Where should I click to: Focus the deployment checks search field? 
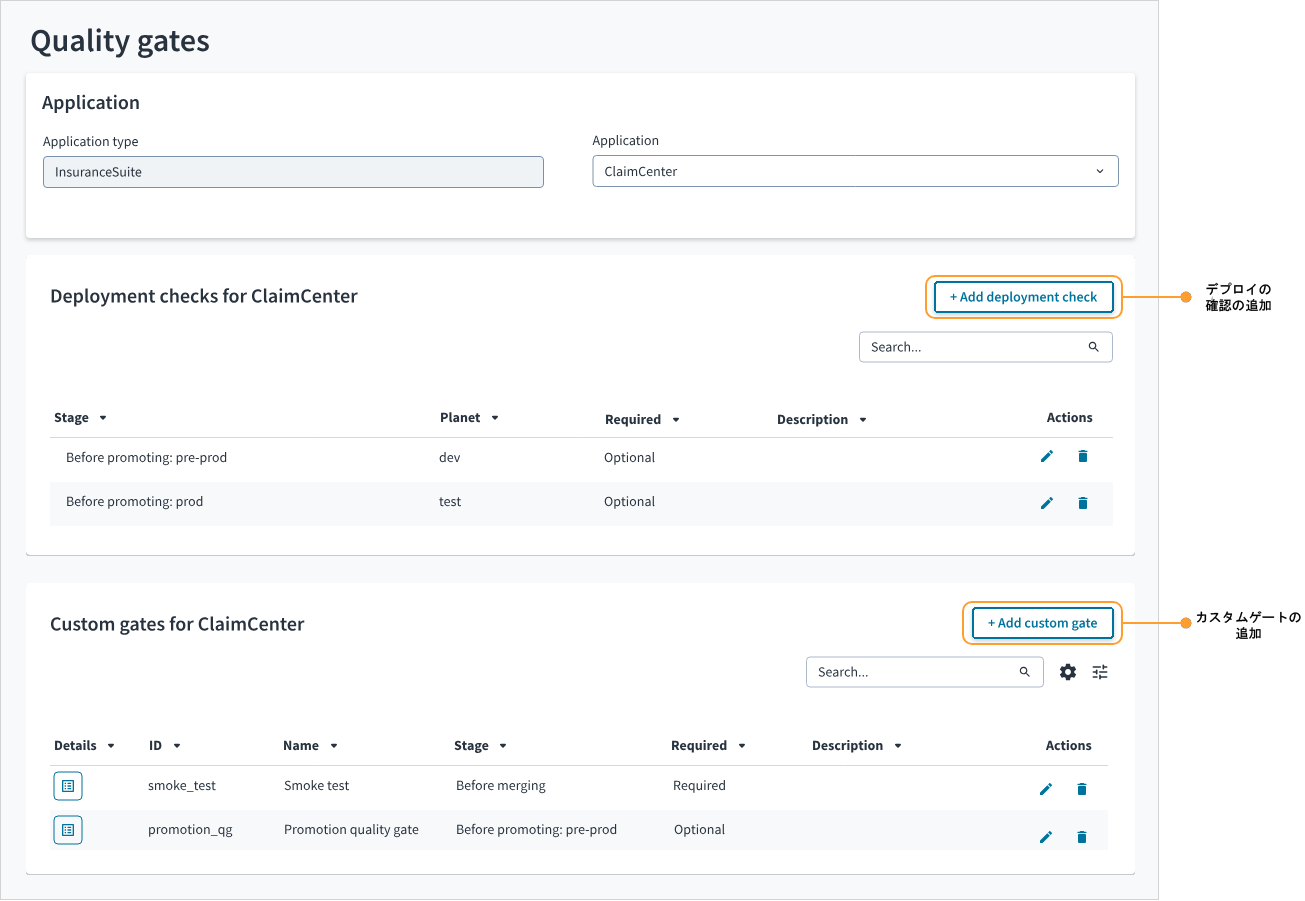975,347
